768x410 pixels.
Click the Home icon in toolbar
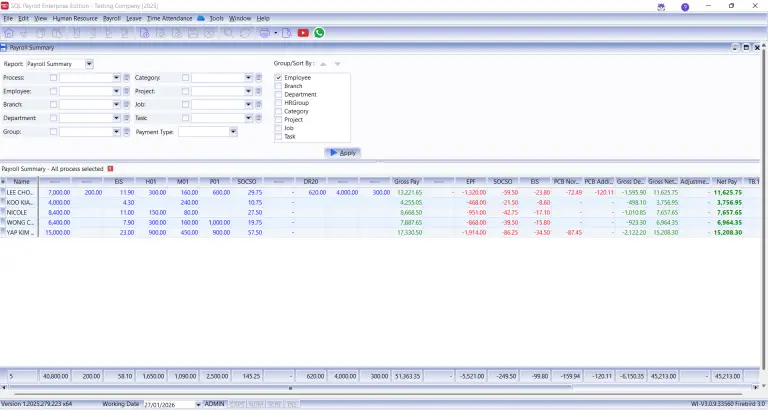[9, 33]
